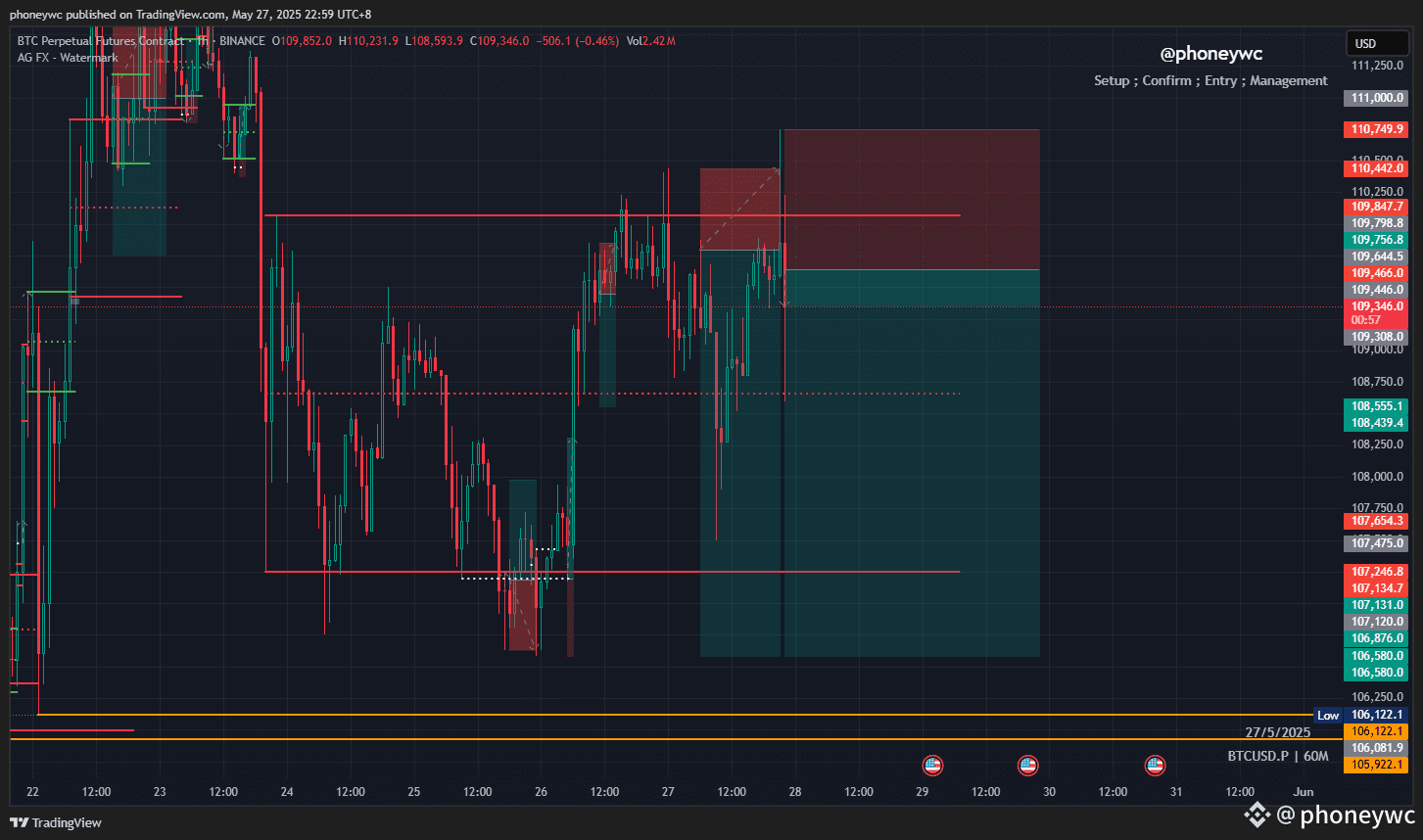This screenshot has width=1423, height=840.
Task: Click the gray 106,081.9 price label
Action: (x=1377, y=748)
